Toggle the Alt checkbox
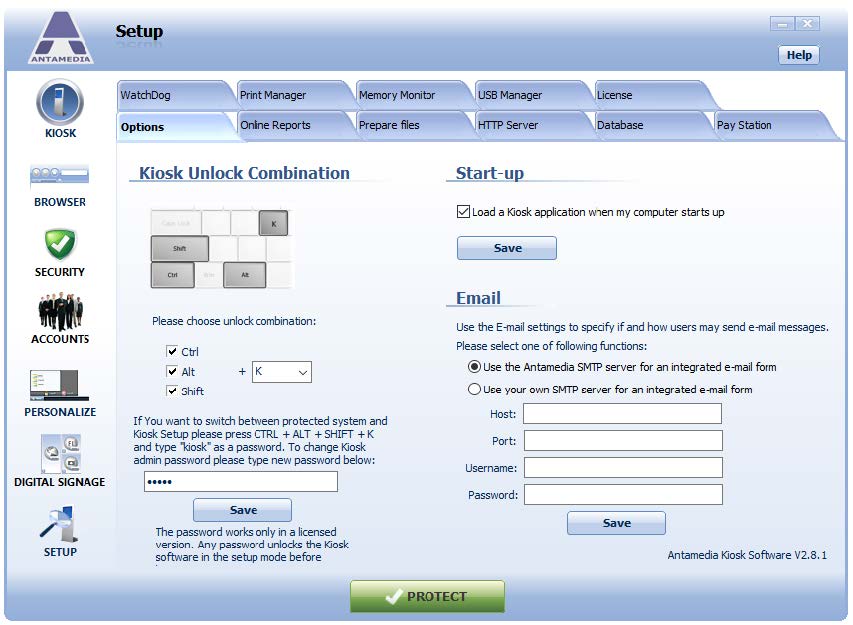 coord(172,372)
